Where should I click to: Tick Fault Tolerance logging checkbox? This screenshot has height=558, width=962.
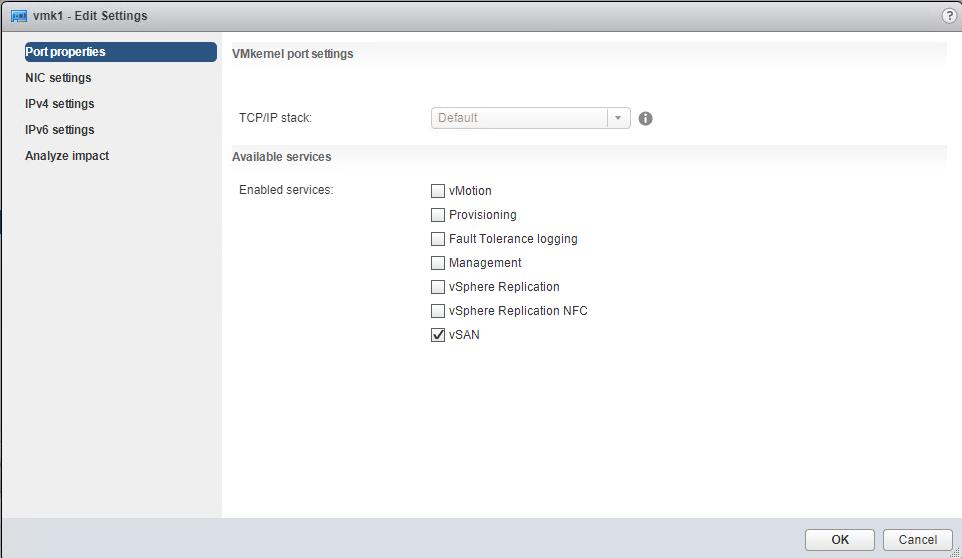437,239
